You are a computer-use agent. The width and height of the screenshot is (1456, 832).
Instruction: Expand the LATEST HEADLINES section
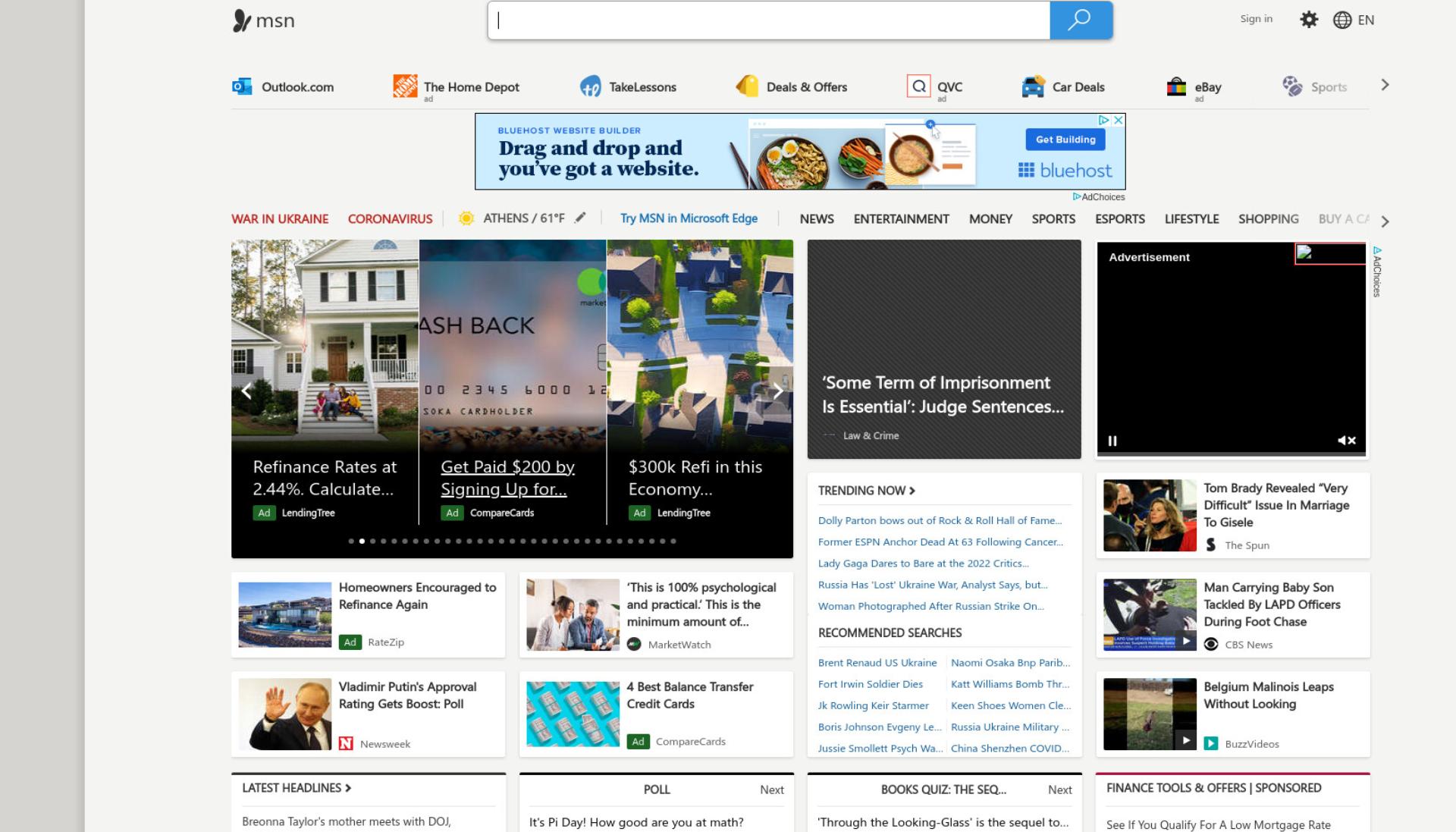coord(297,788)
